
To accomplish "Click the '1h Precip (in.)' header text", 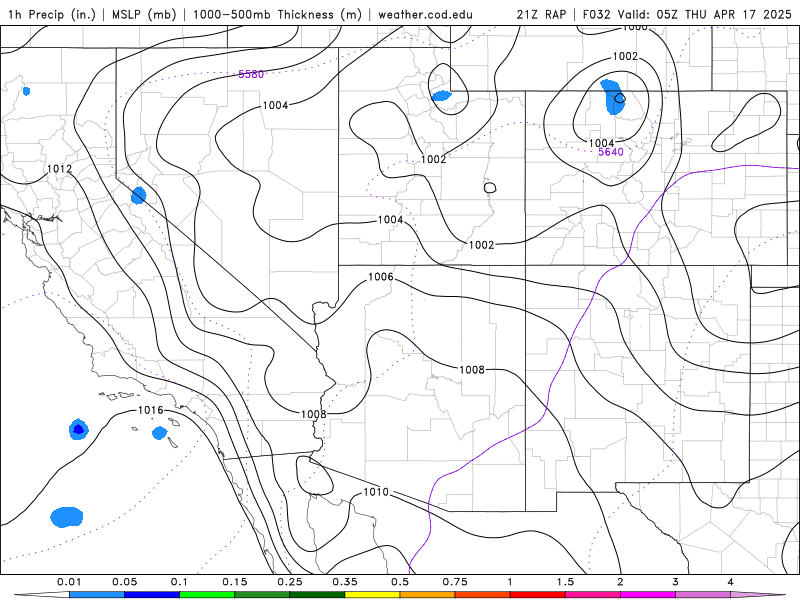I will (x=52, y=14).
